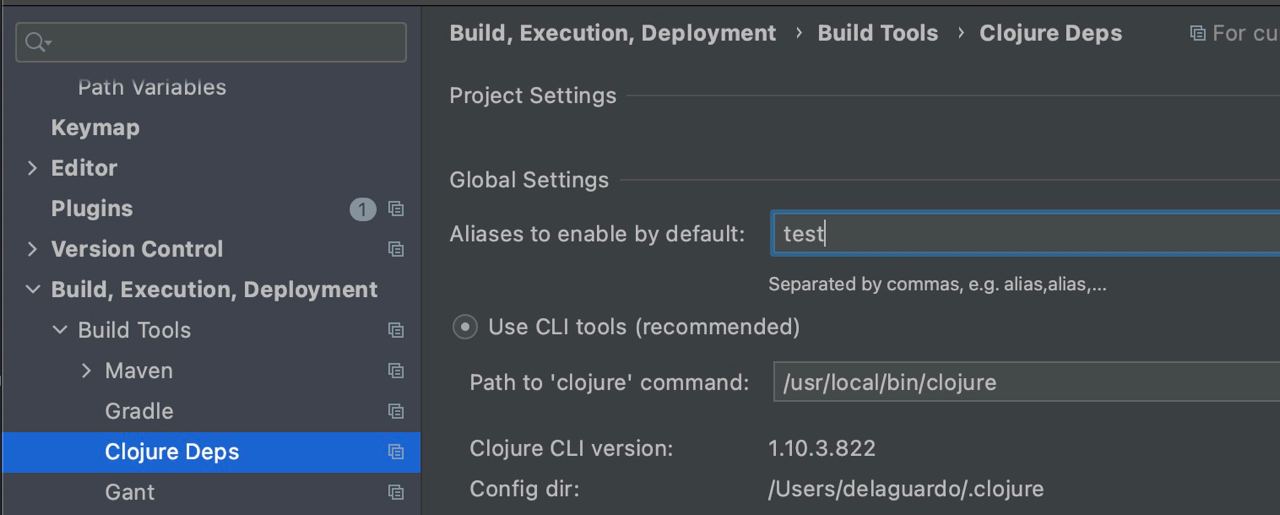Select Gradle in the settings tree
Viewport: 1280px width, 515px height.
[139, 411]
